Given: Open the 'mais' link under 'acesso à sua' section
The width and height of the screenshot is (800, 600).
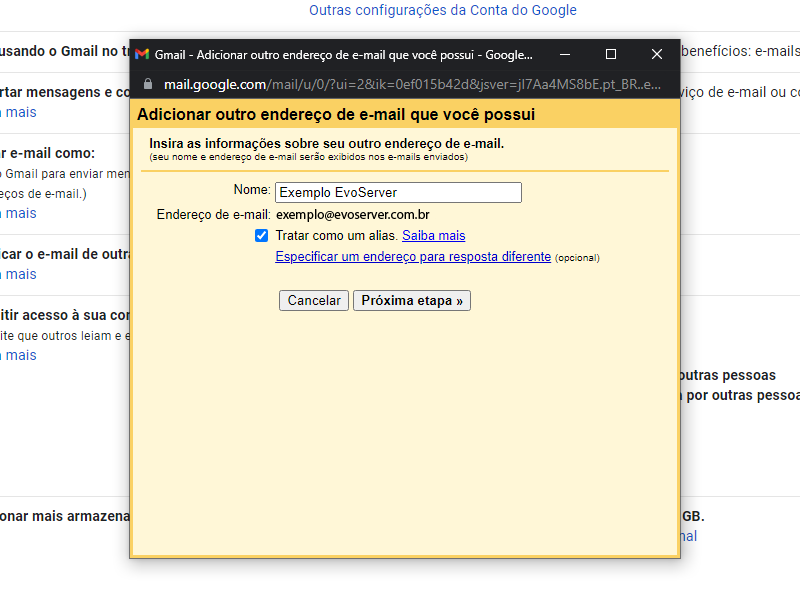Looking at the screenshot, I should [21, 355].
